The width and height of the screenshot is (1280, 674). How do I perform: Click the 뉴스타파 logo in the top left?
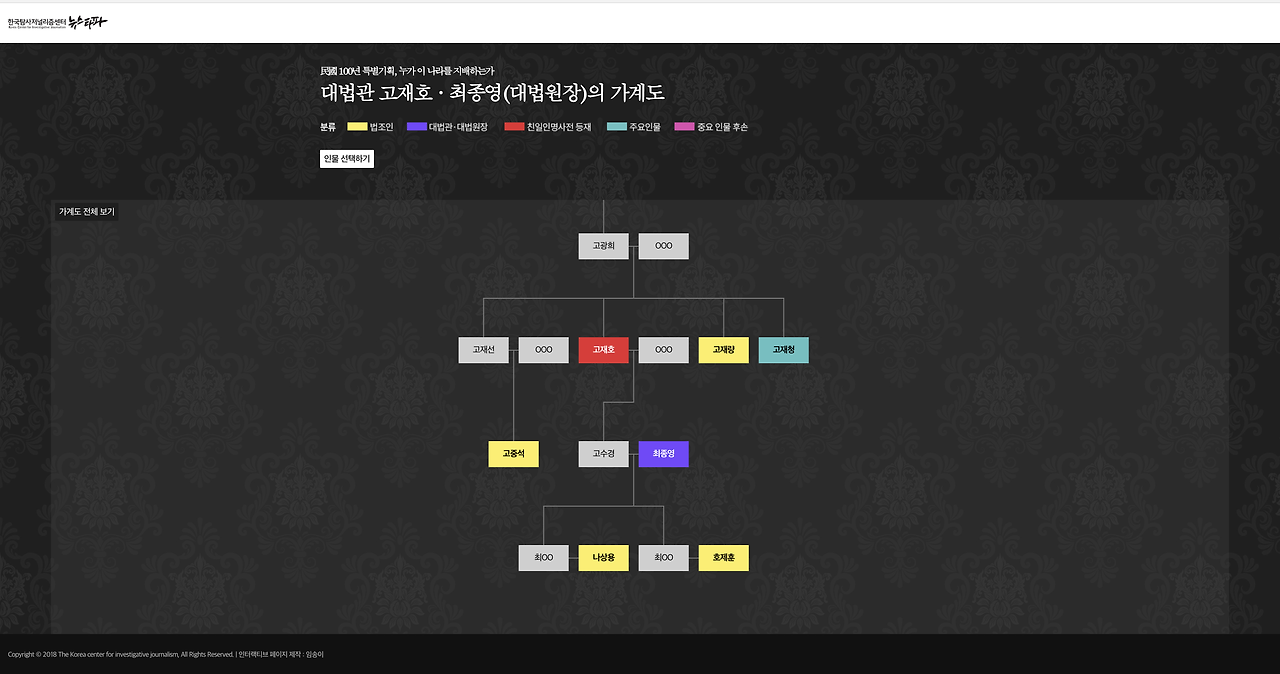coord(58,21)
